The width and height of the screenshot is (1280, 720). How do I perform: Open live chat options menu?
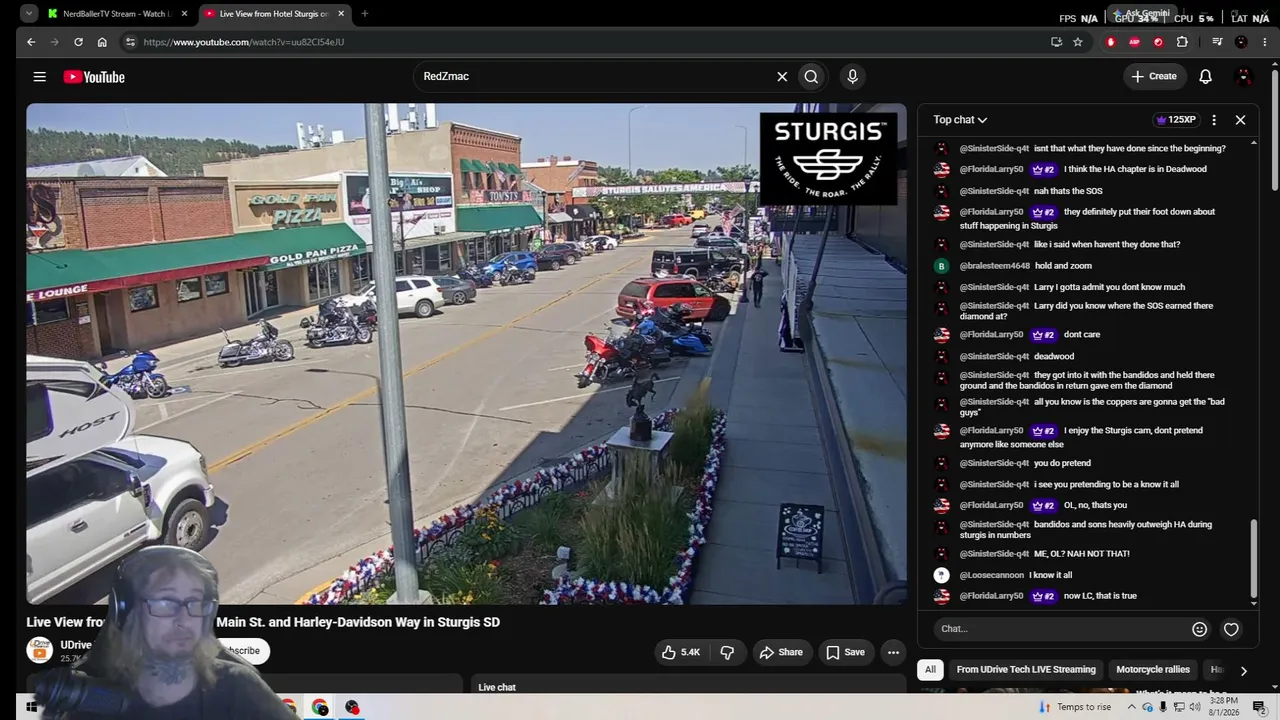coord(1214,120)
